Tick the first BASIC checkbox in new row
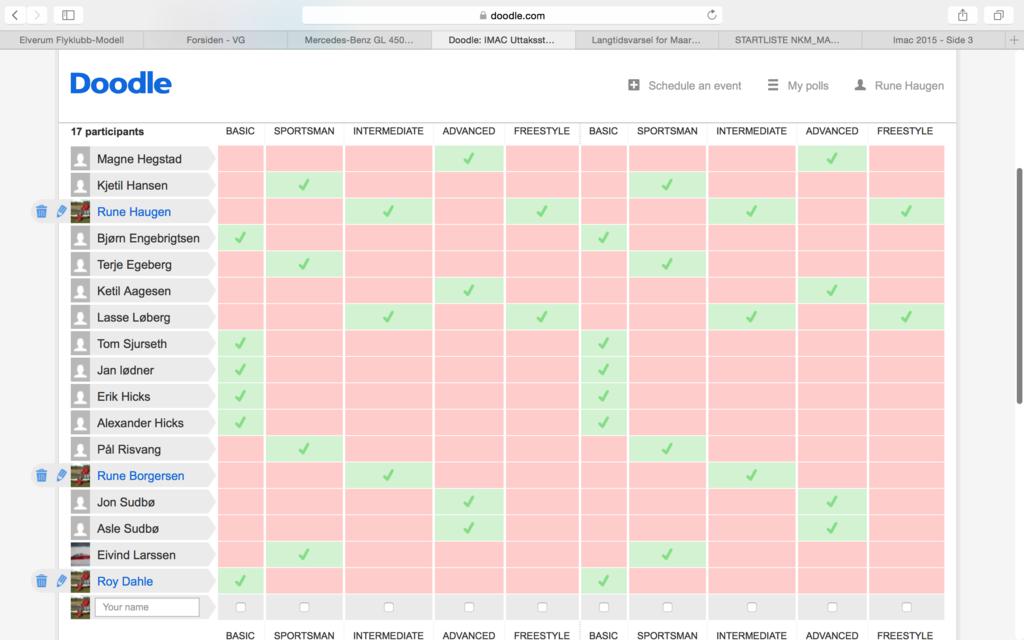Viewport: 1024px width, 640px height. click(240, 607)
